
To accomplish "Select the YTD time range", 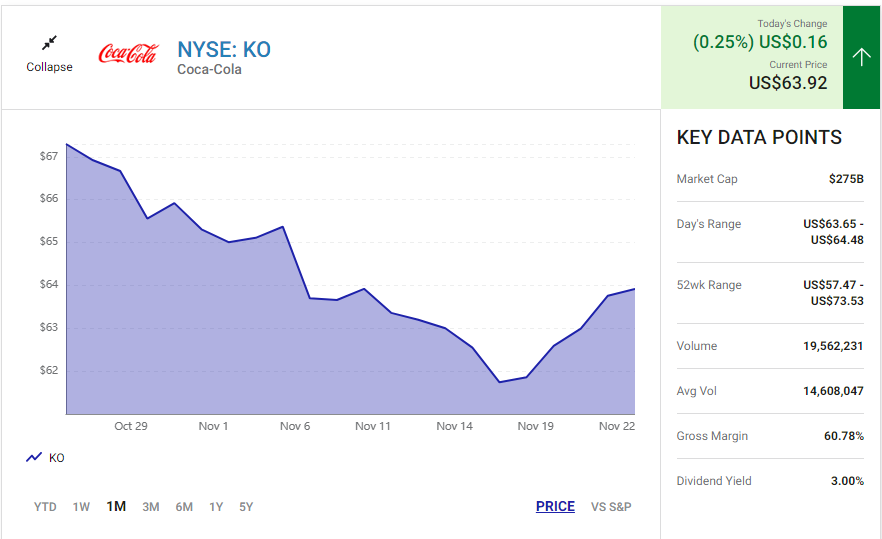I will [x=45, y=507].
